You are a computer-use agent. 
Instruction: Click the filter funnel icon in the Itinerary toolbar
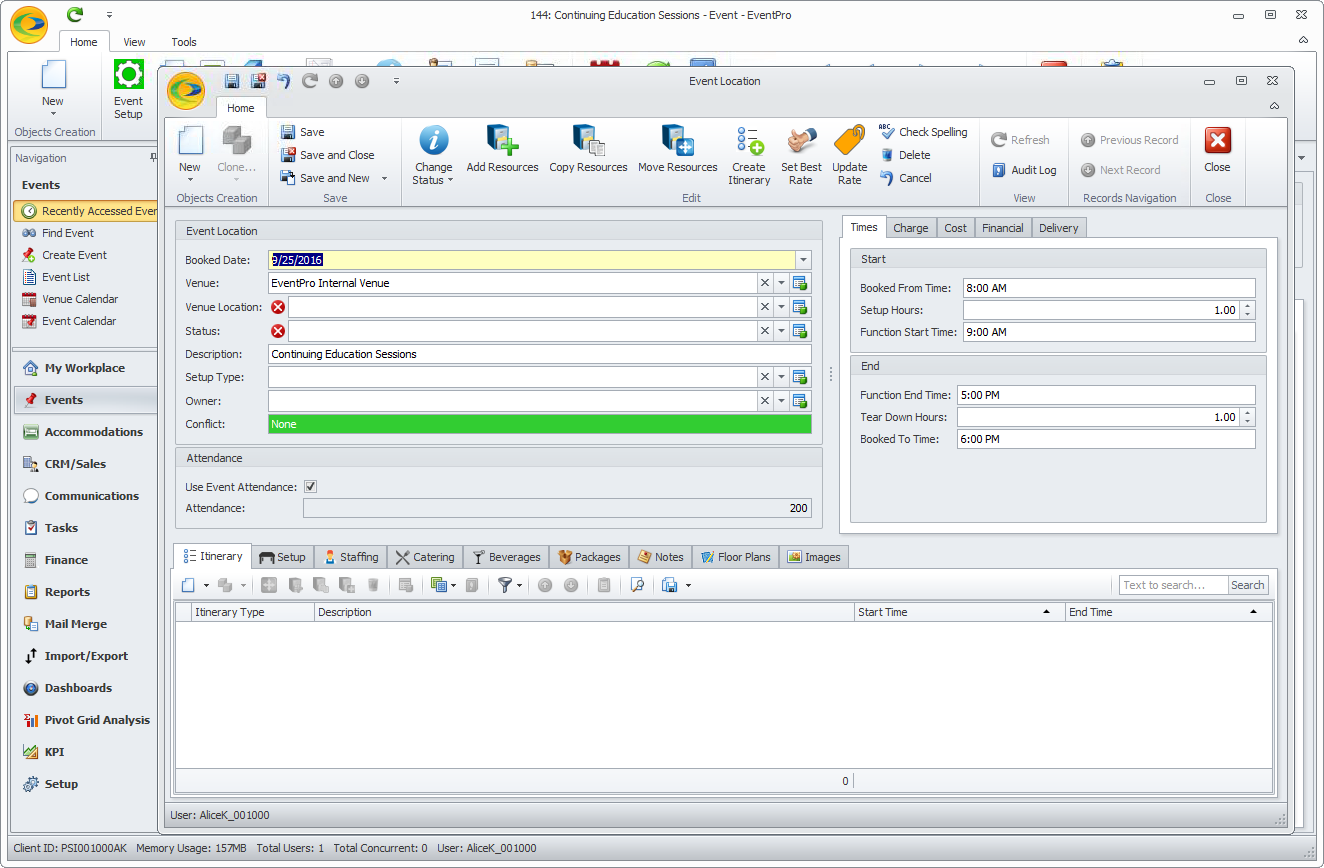click(504, 585)
